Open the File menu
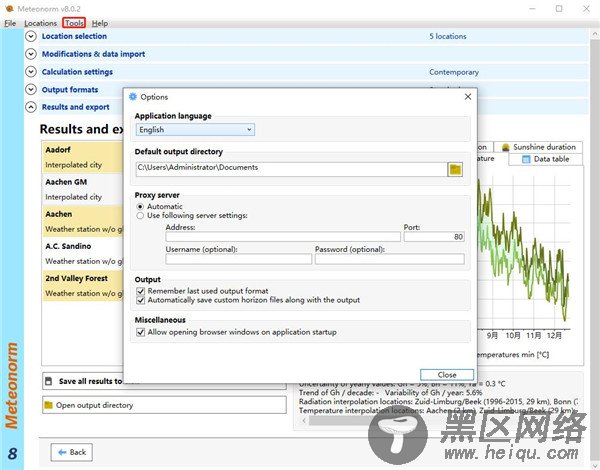Viewport: 600px width, 470px height. coord(10,23)
